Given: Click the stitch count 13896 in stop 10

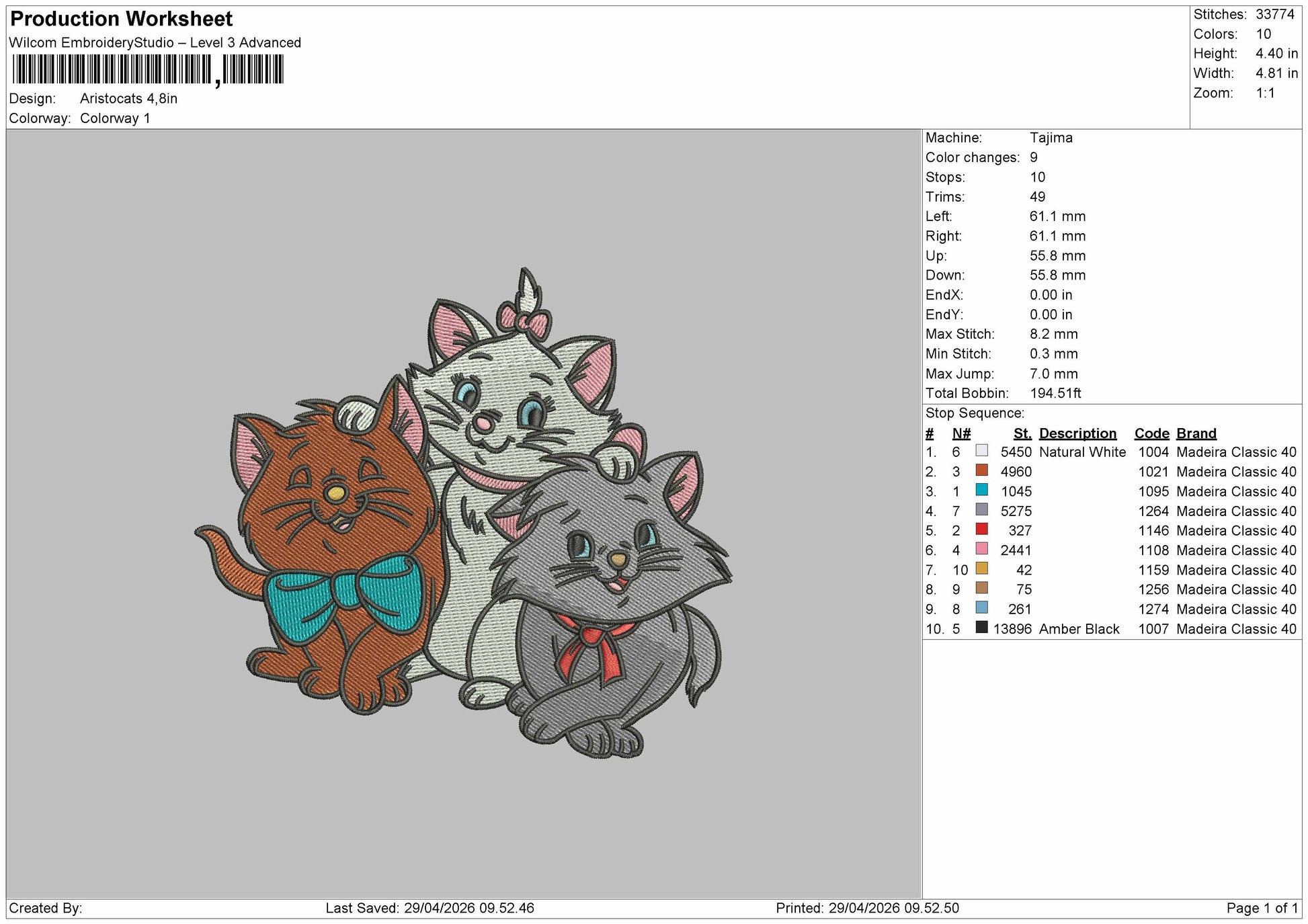Looking at the screenshot, I should (1012, 629).
